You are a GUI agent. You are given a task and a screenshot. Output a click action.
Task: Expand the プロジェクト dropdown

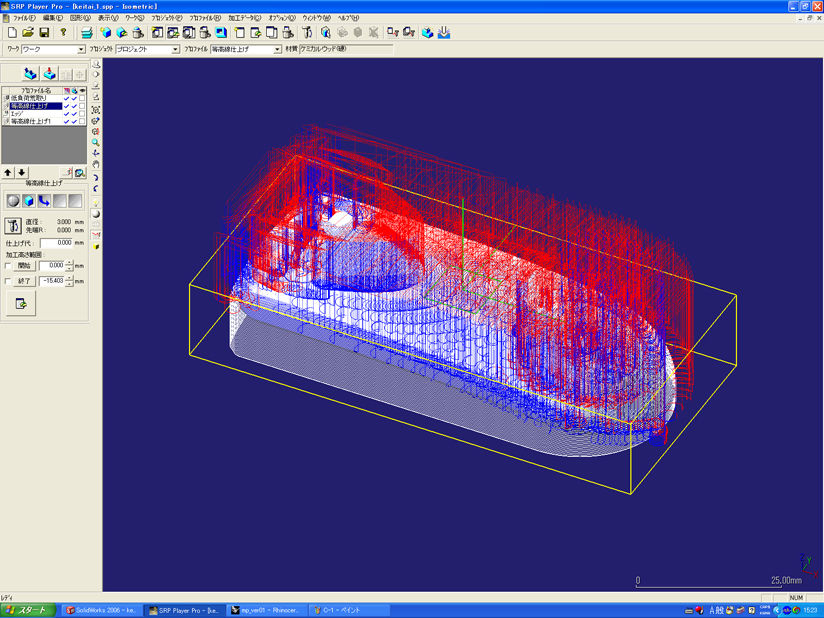[175, 49]
